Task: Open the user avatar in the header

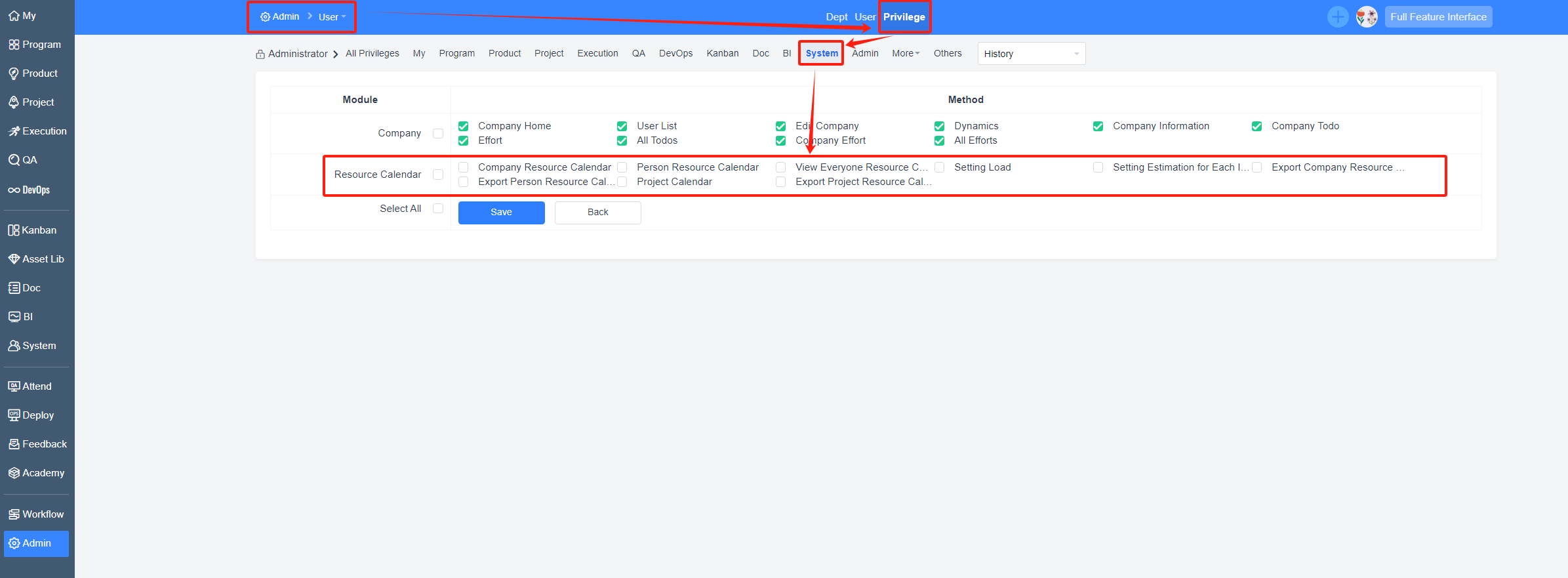Action: coord(1367,17)
